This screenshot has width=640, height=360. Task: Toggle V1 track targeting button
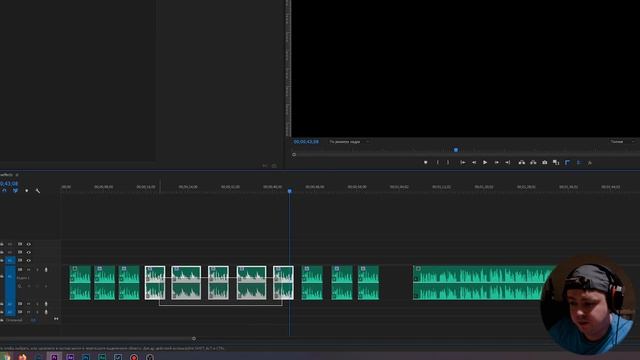click(x=10, y=260)
